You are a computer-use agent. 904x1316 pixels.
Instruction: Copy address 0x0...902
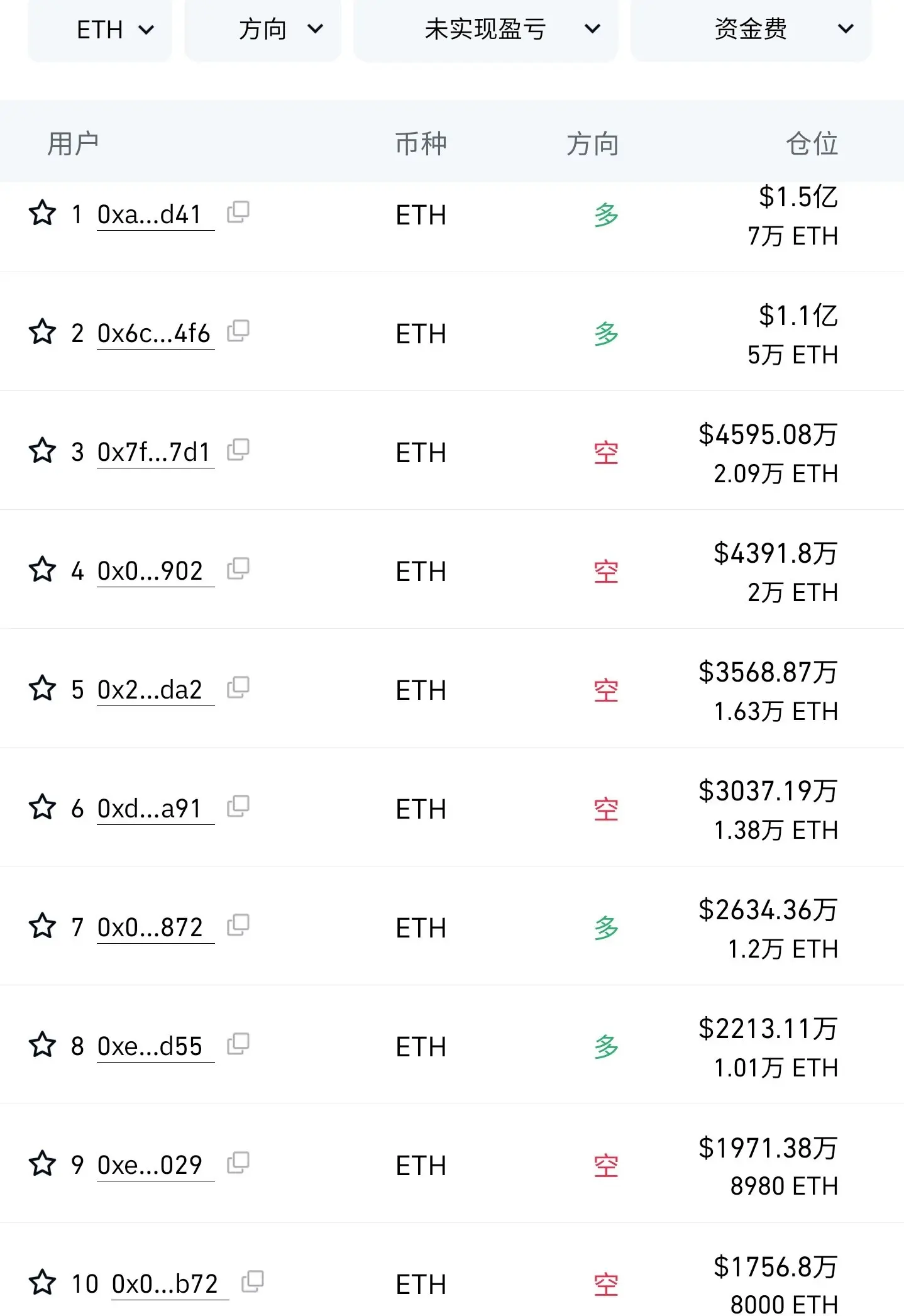tap(238, 569)
